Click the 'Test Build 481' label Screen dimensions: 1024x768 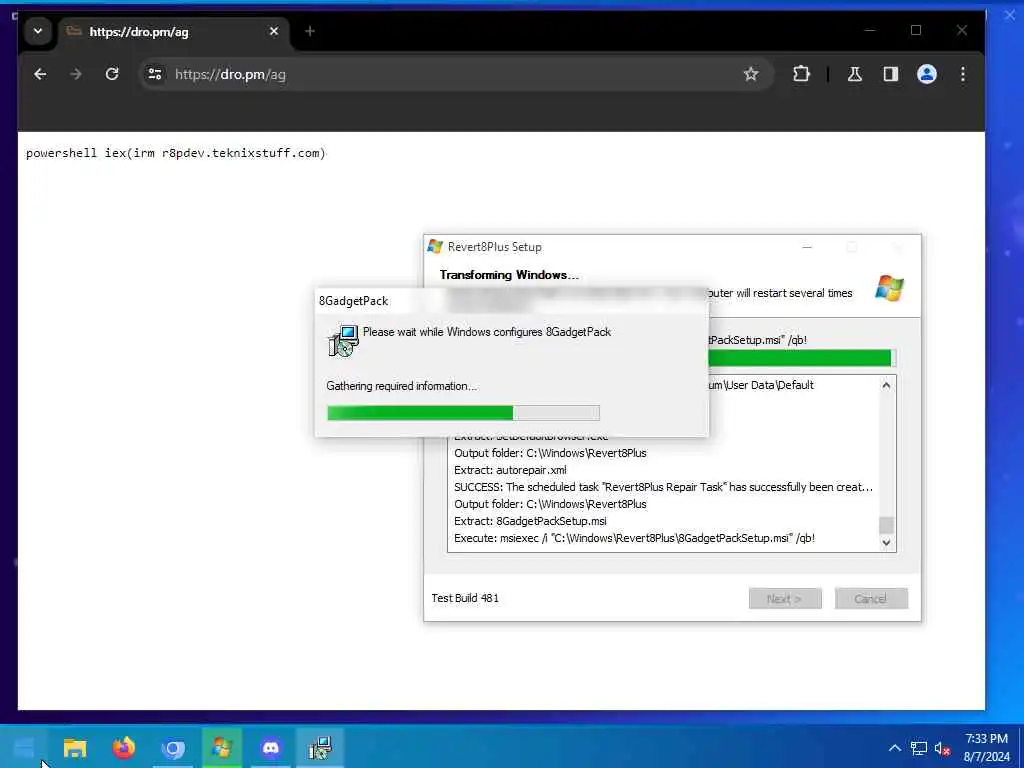pyautogui.click(x=465, y=598)
